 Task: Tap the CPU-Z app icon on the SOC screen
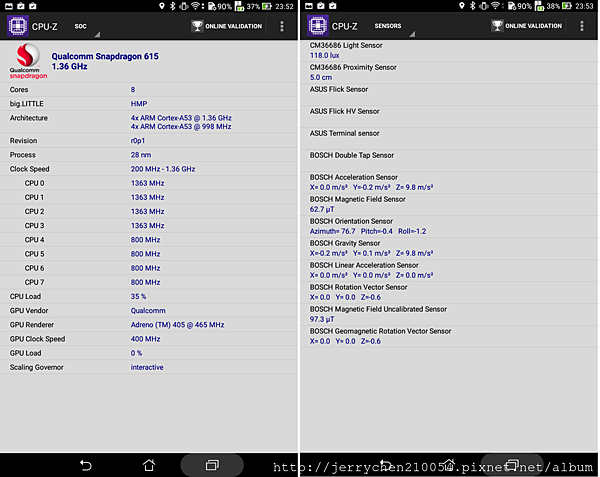point(18,26)
